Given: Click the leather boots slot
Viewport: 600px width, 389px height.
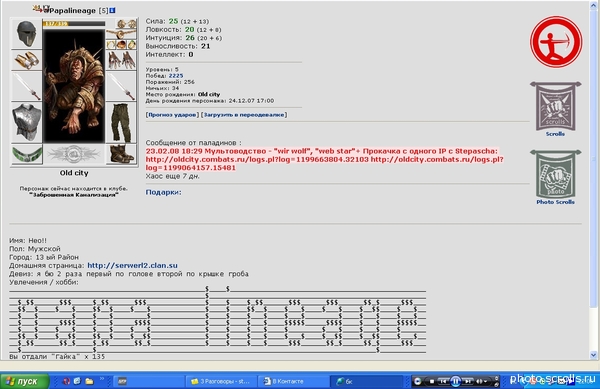Looking at the screenshot, I should click(x=121, y=154).
